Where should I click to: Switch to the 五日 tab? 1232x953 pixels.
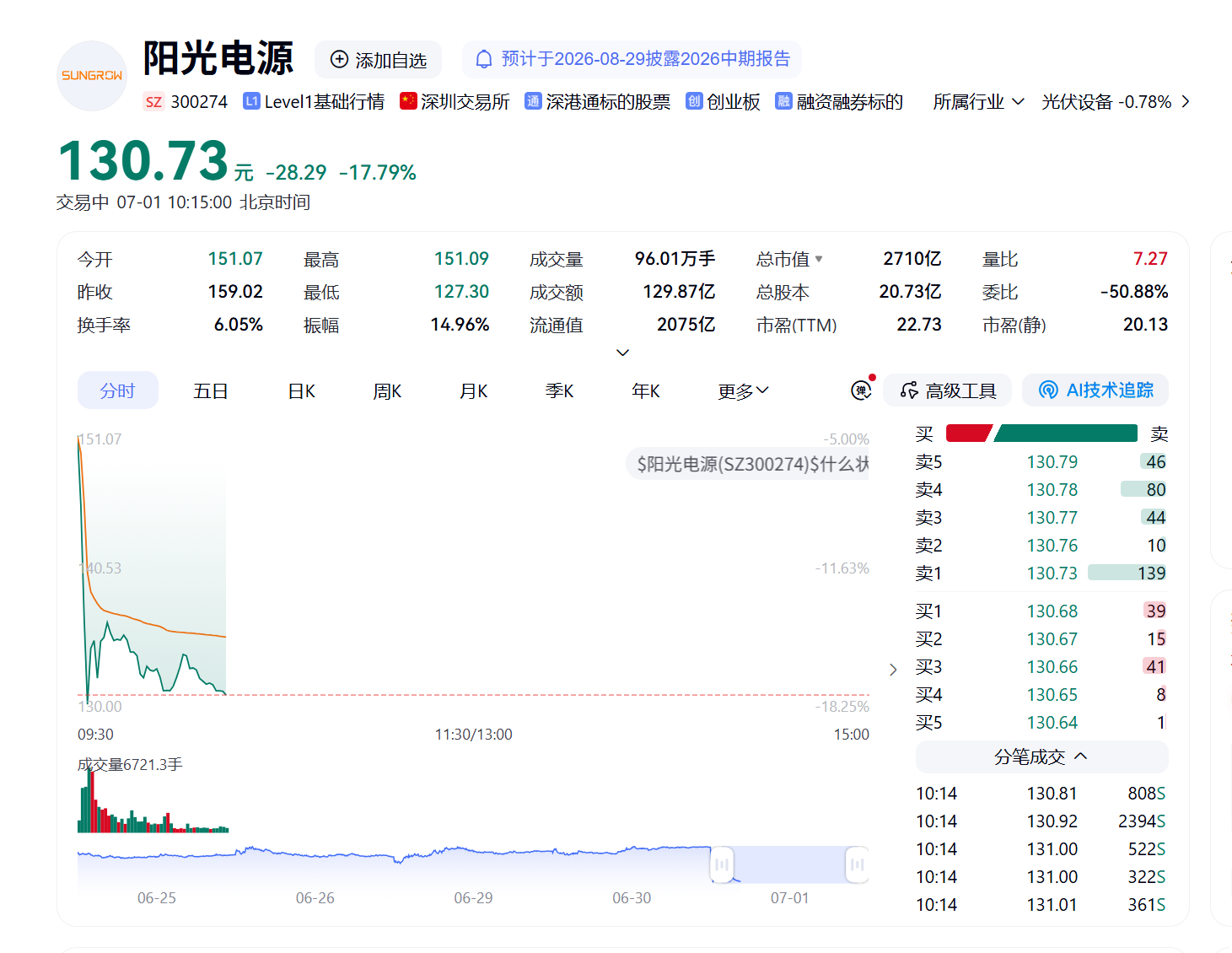210,391
